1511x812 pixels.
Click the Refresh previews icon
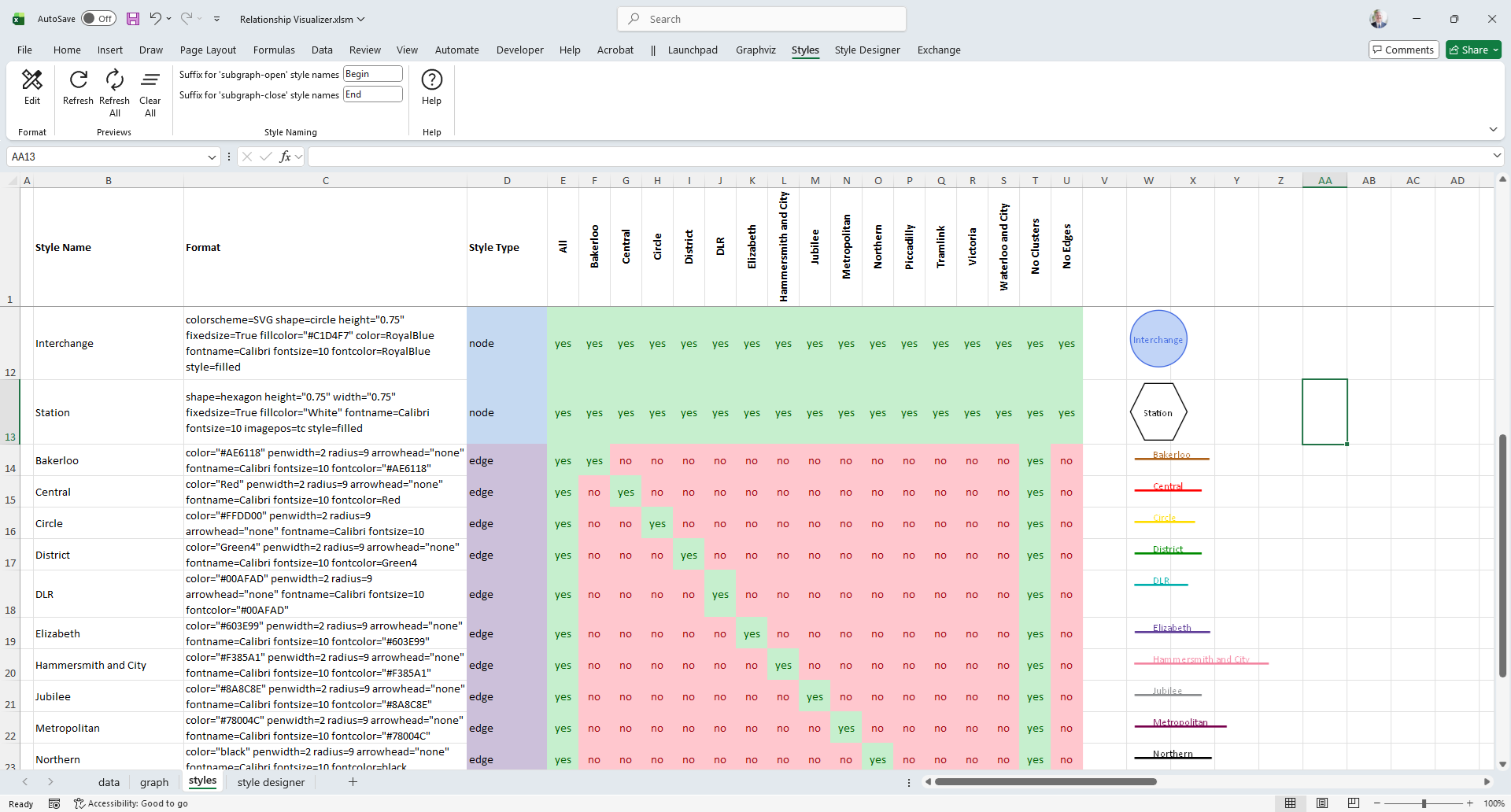pyautogui.click(x=78, y=80)
